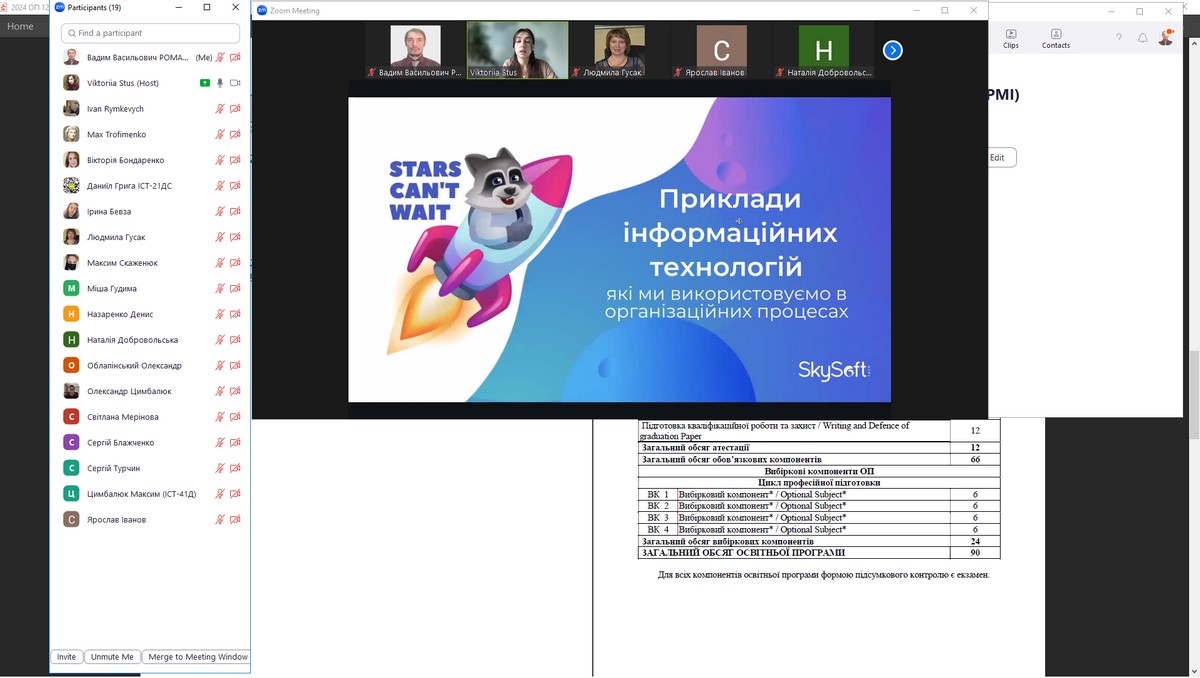
Task: Click the Edit button in Zoom window
Action: 998,158
